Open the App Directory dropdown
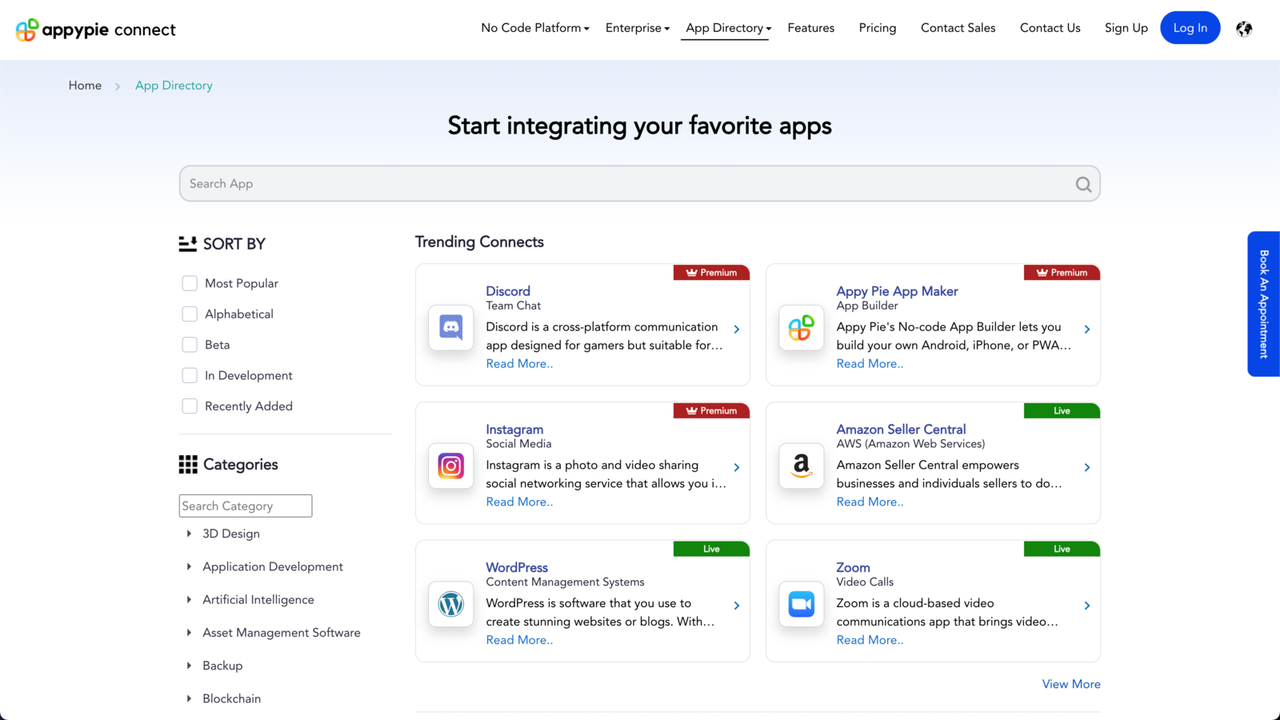The height and width of the screenshot is (720, 1280). click(728, 28)
